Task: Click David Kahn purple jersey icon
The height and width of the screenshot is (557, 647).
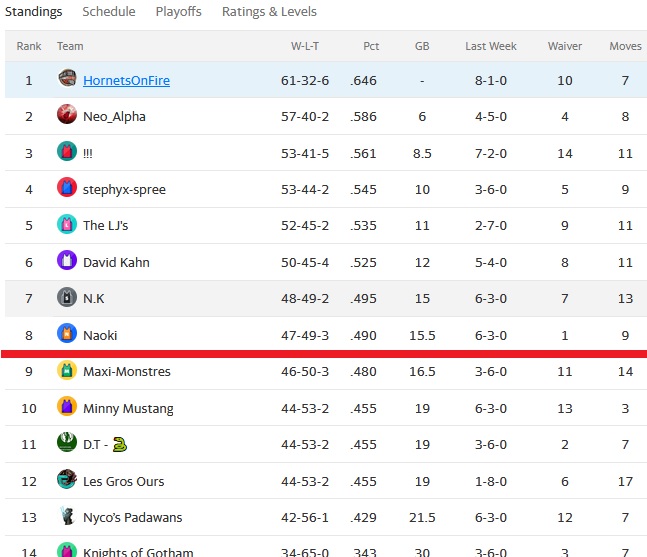Action: point(67,260)
